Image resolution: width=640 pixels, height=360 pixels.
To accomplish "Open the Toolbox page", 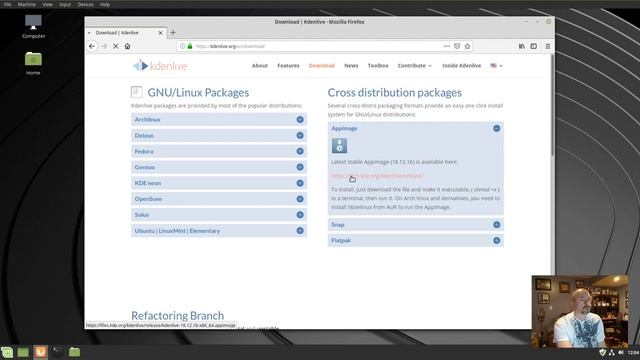I will click(x=378, y=66).
